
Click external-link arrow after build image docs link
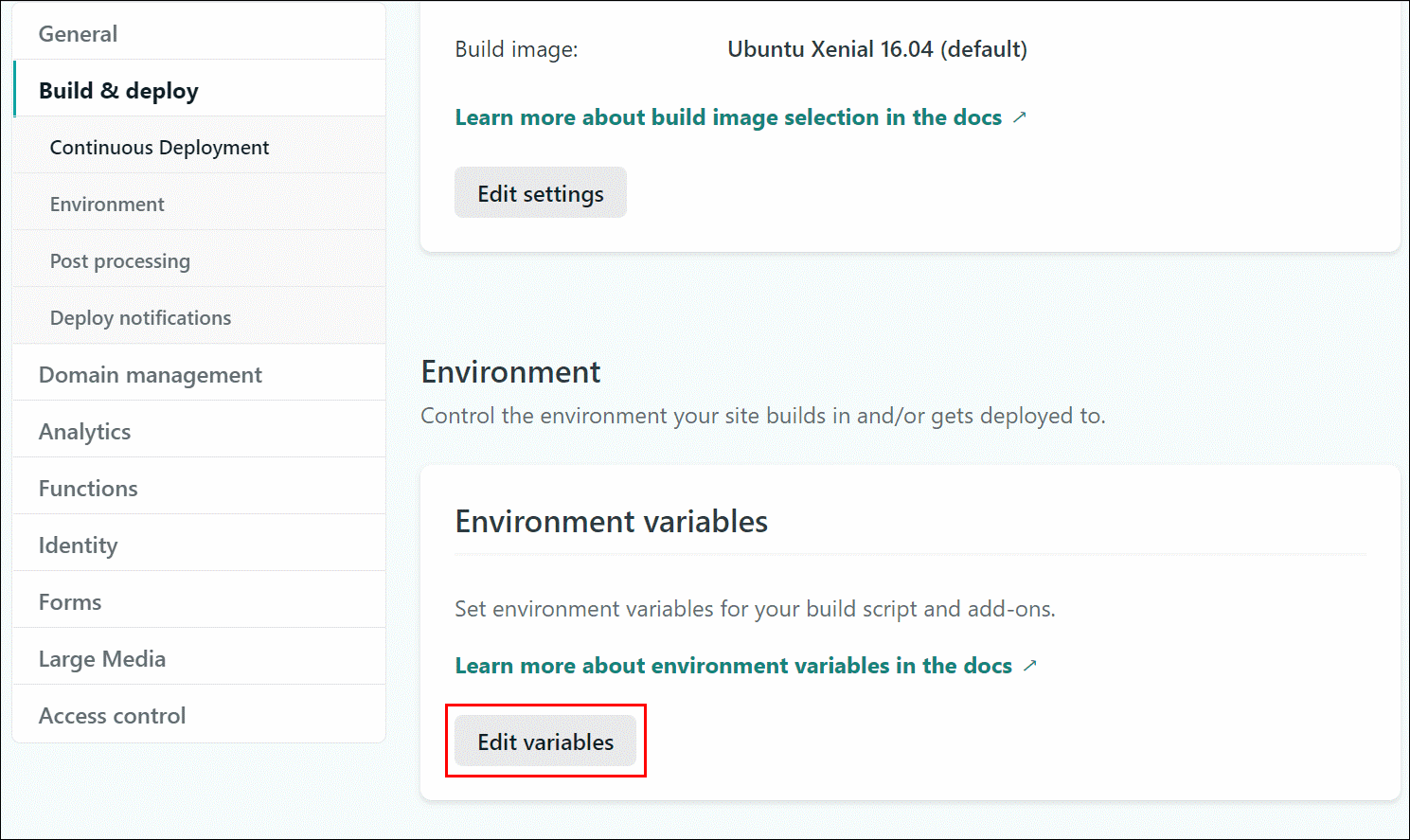point(1020,117)
